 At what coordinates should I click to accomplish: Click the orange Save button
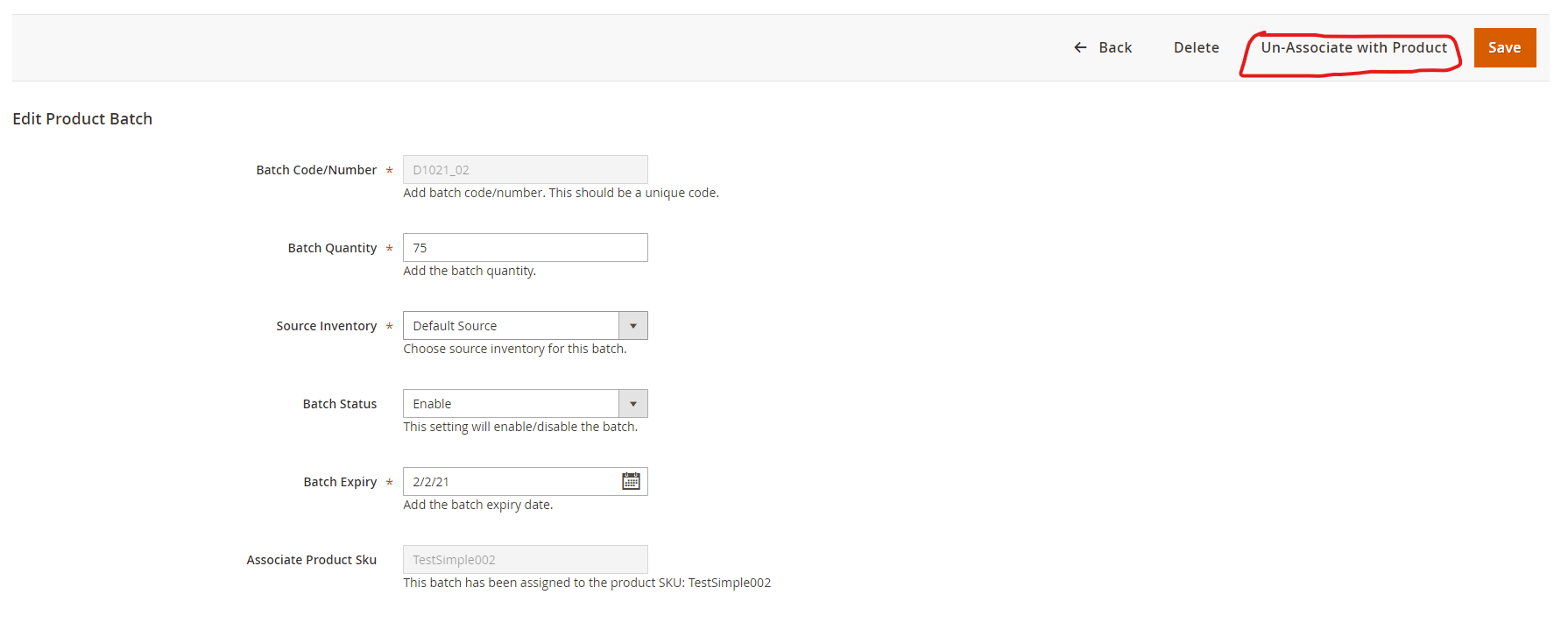(x=1504, y=47)
